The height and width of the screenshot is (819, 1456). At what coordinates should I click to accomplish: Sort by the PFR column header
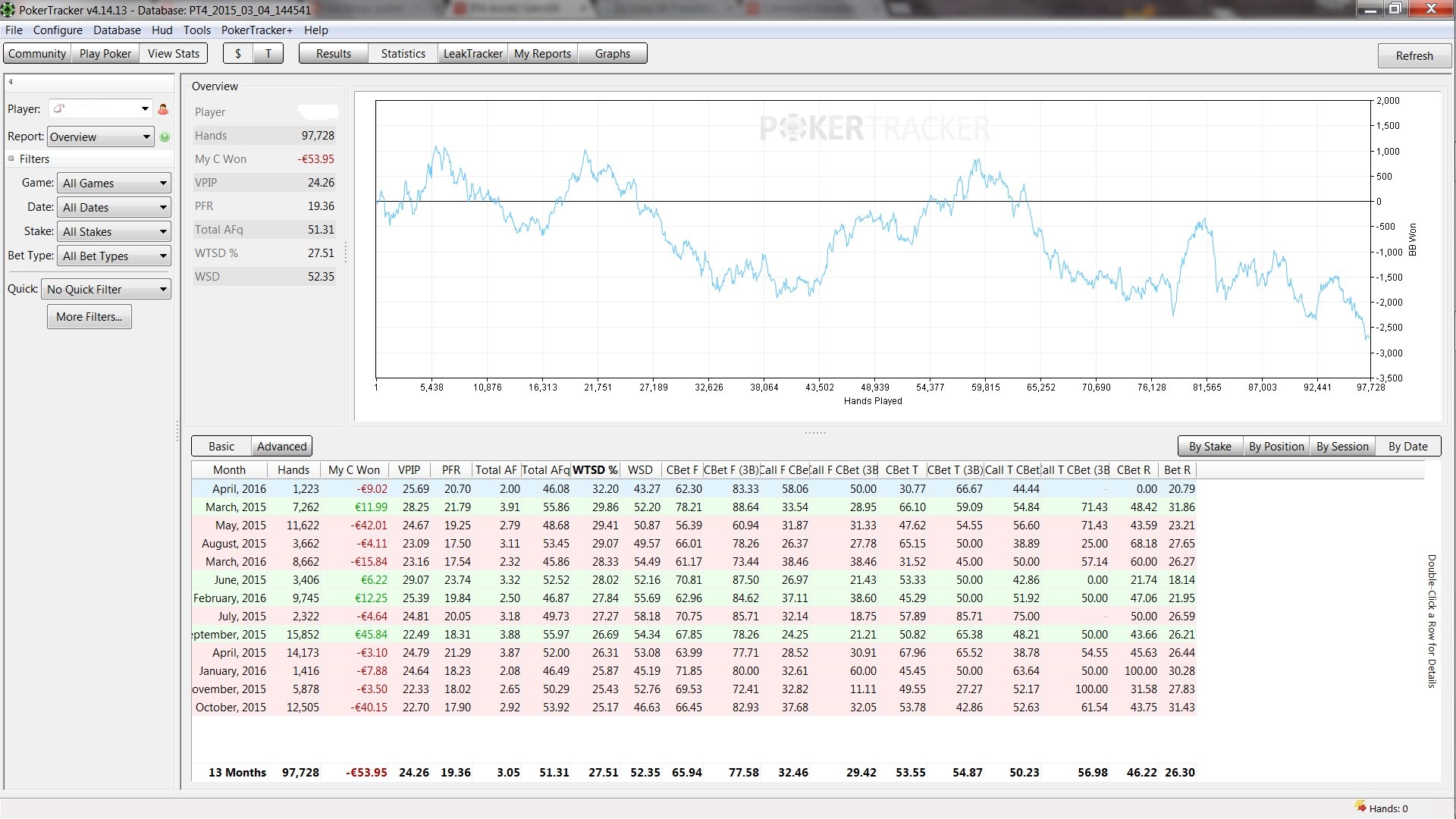coord(451,470)
